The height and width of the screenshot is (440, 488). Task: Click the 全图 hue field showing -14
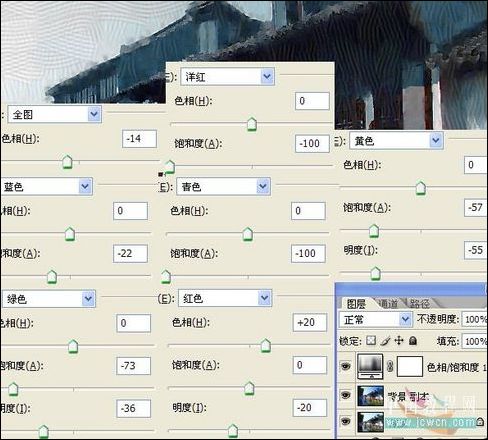[x=139, y=139]
